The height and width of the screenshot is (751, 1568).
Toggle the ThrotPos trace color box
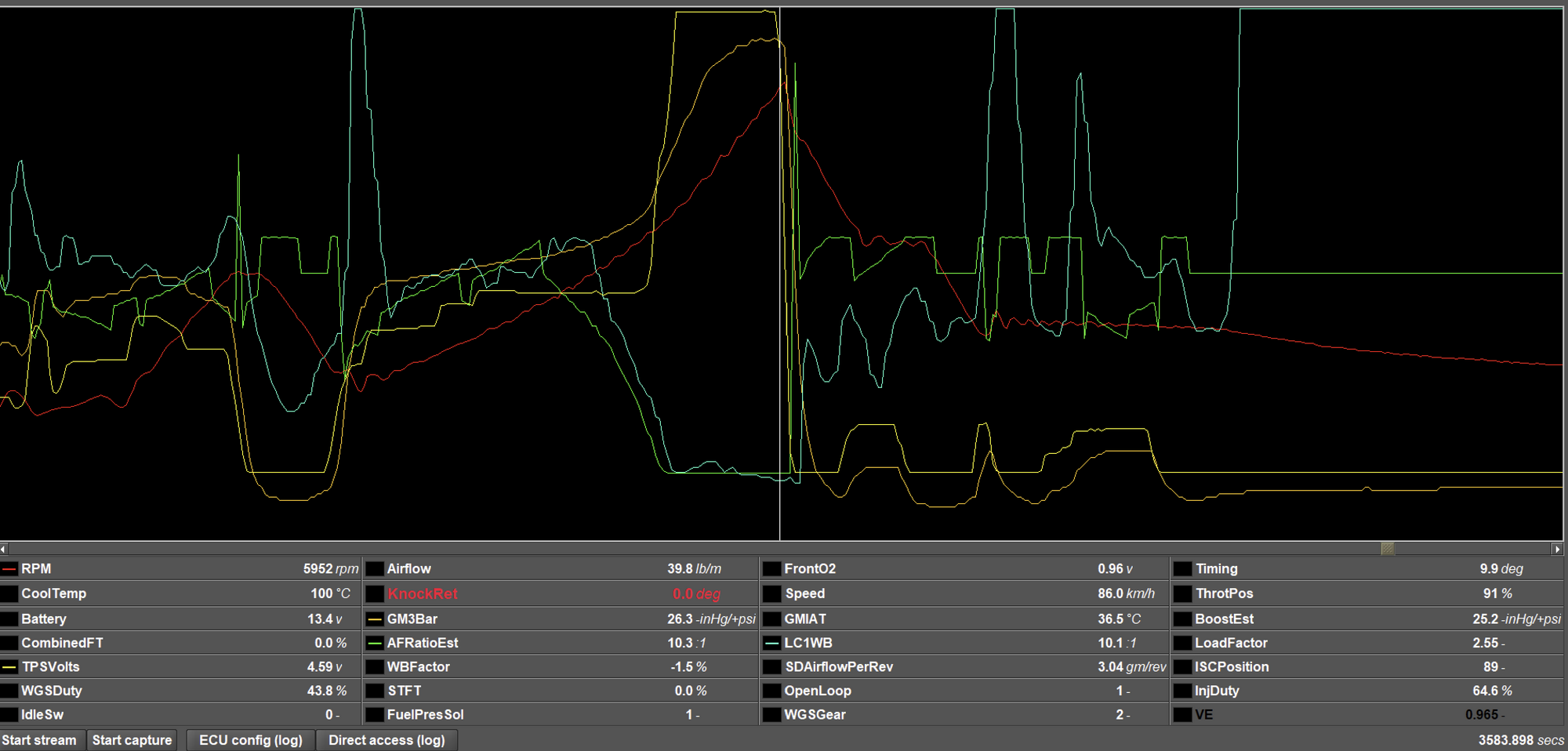pos(1182,593)
